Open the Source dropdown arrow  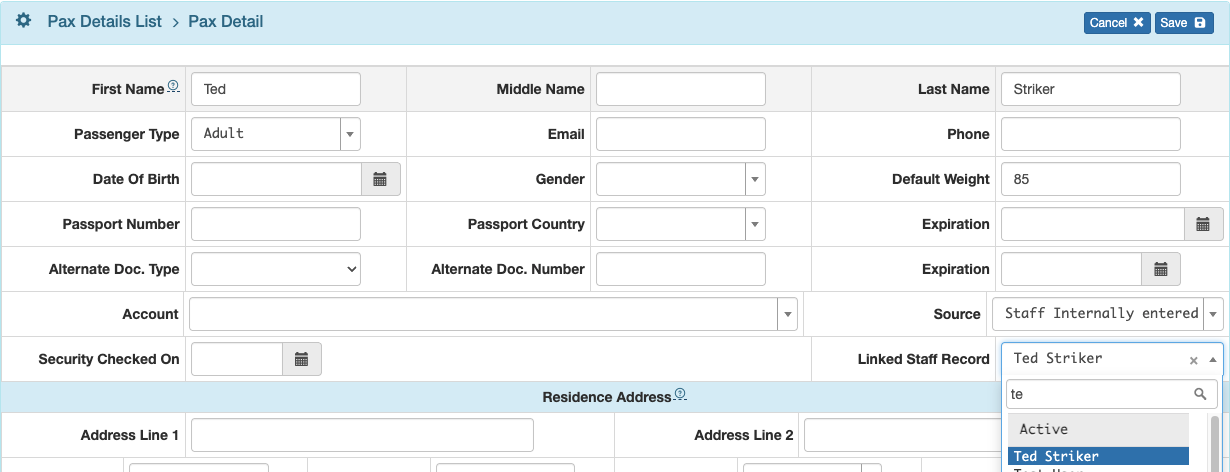1213,314
